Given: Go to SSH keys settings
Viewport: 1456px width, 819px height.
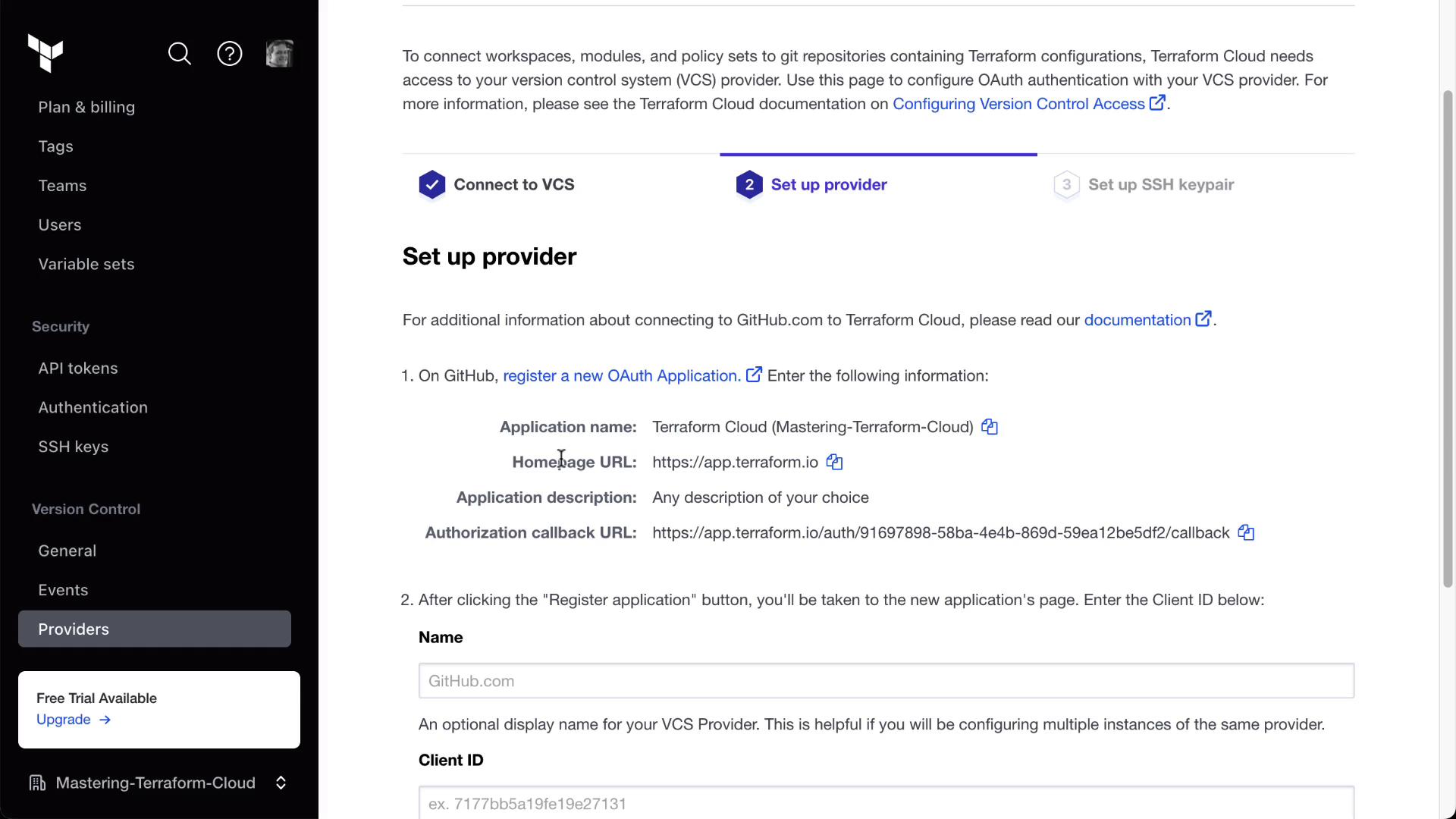Looking at the screenshot, I should (74, 447).
